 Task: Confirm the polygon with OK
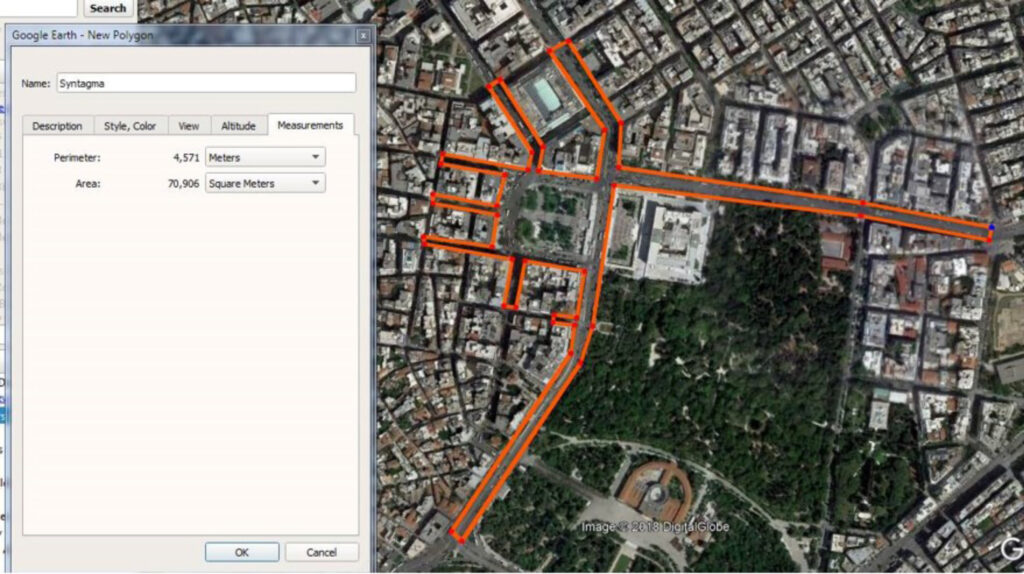pos(242,552)
